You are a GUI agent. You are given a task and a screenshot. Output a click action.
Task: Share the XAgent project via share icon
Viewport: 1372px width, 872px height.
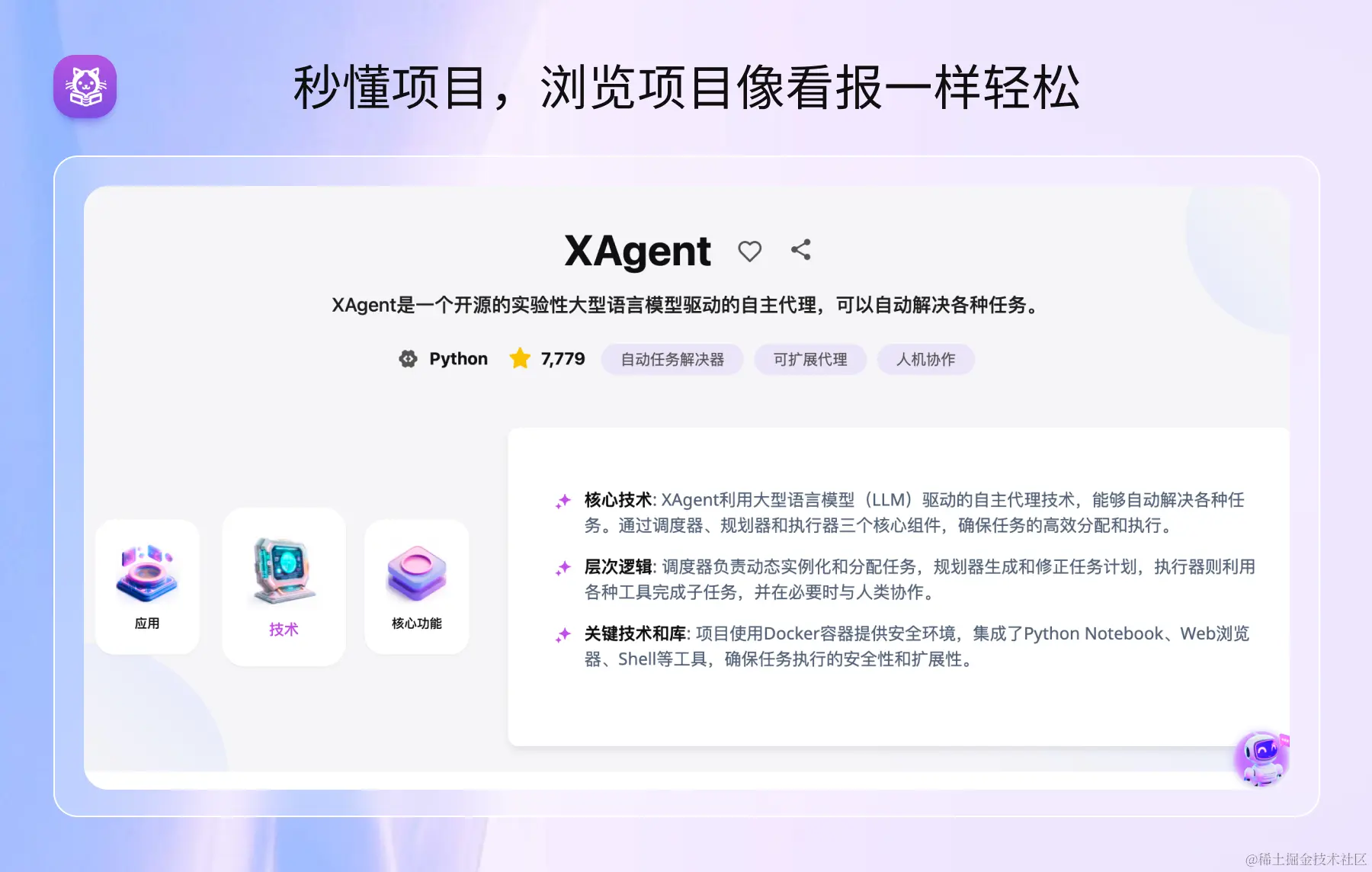click(800, 249)
